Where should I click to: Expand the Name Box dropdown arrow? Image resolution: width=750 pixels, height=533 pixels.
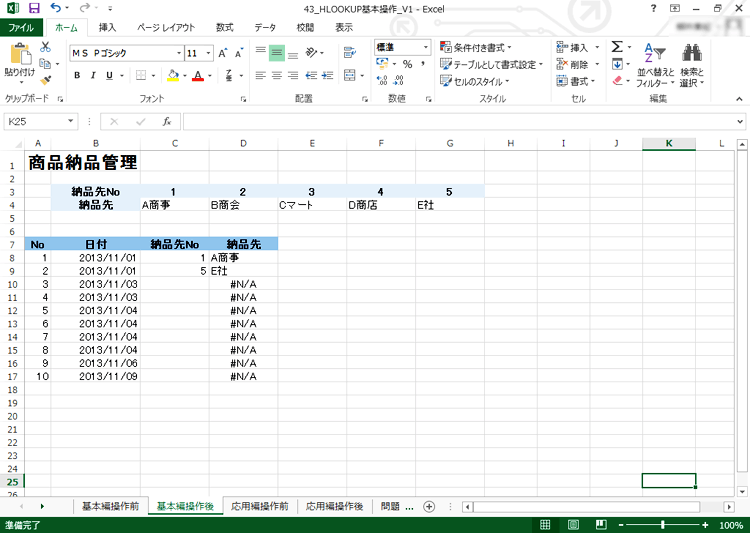pyautogui.click(x=70, y=122)
